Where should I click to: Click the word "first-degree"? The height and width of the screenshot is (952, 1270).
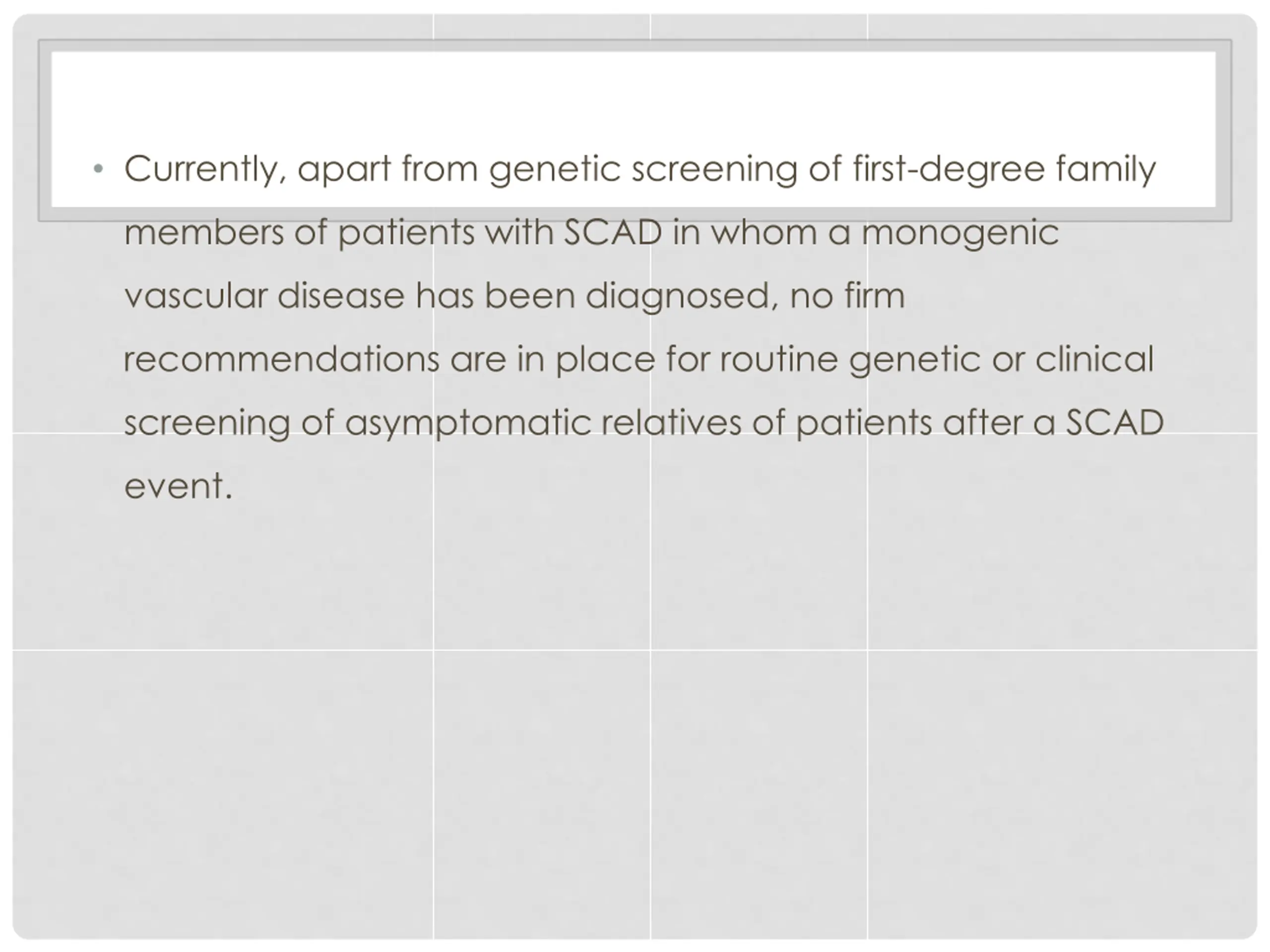click(x=948, y=169)
